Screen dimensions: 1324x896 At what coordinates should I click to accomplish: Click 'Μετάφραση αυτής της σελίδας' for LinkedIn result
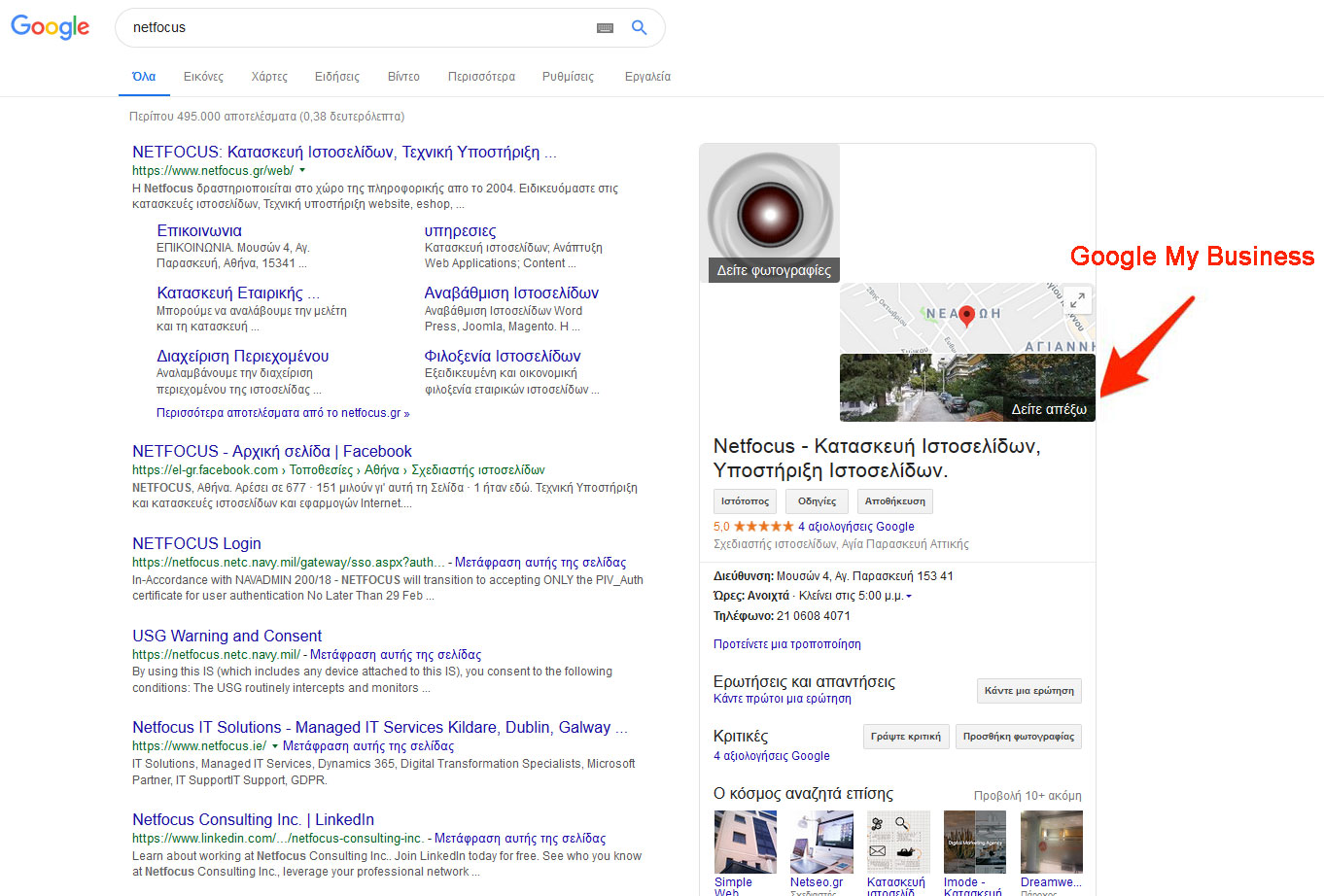(x=520, y=839)
